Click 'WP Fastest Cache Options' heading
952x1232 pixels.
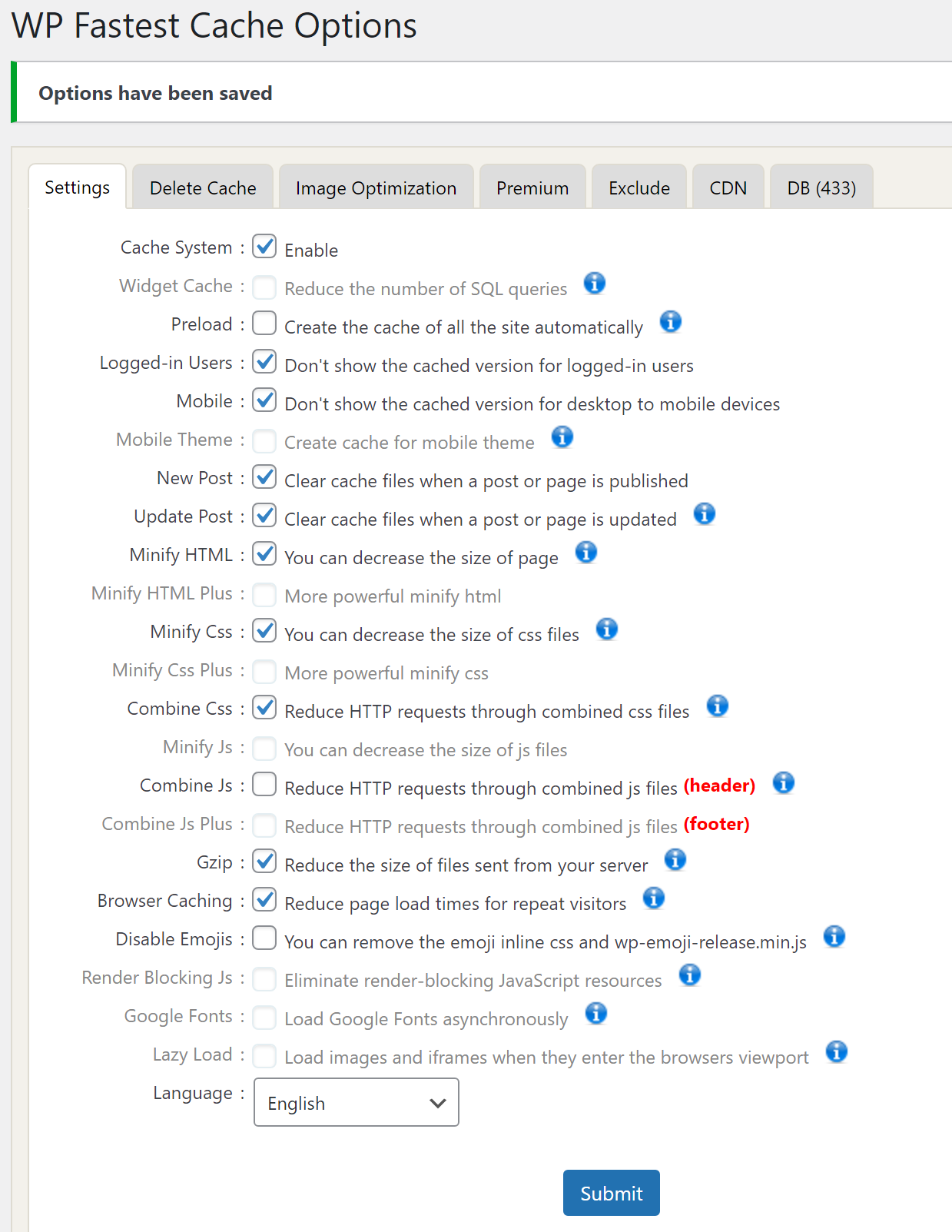[x=214, y=26]
